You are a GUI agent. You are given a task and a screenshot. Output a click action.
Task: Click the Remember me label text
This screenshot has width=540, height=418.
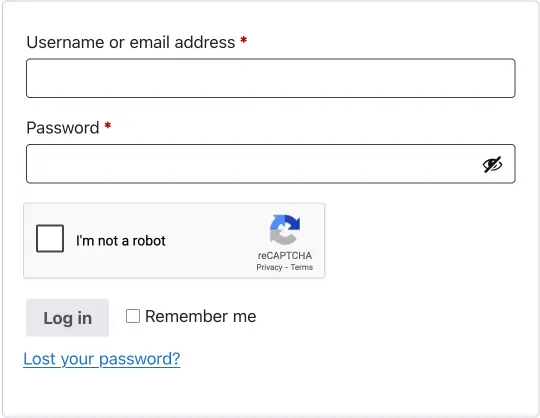pyautogui.click(x=201, y=316)
